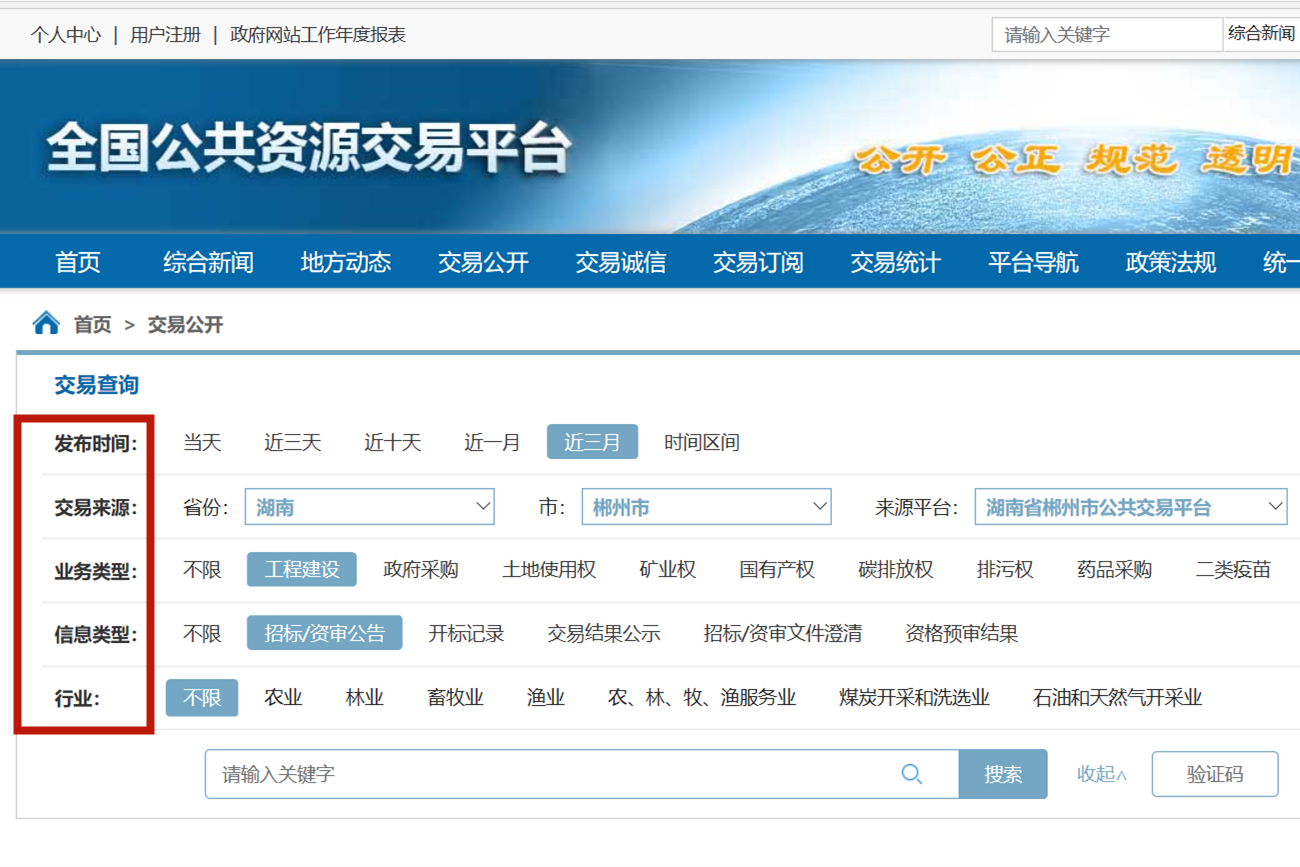Select 资格预审结果 info type
This screenshot has height=867, width=1300.
962,633
